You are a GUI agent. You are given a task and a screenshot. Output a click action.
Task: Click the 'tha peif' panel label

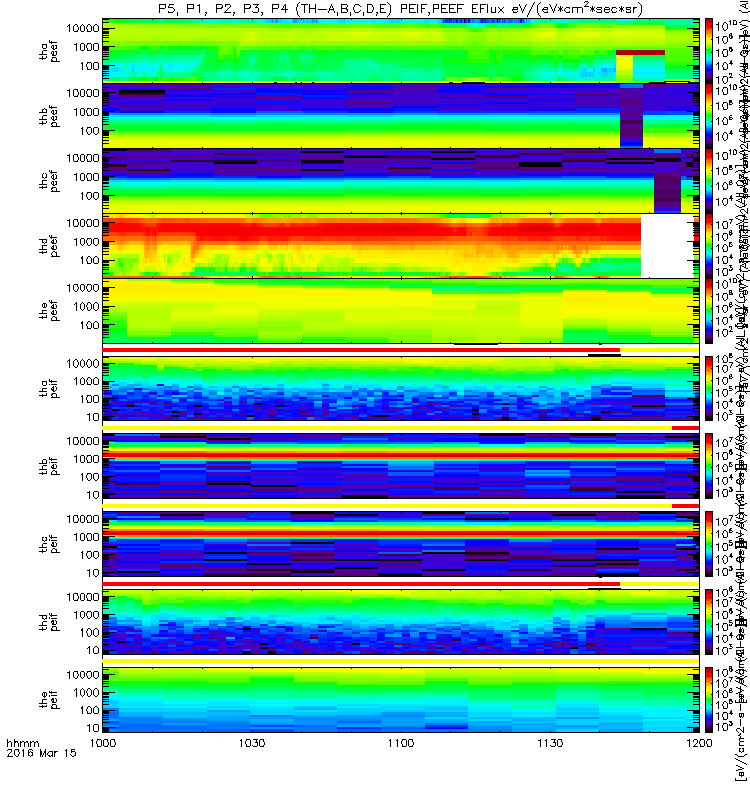[49, 389]
